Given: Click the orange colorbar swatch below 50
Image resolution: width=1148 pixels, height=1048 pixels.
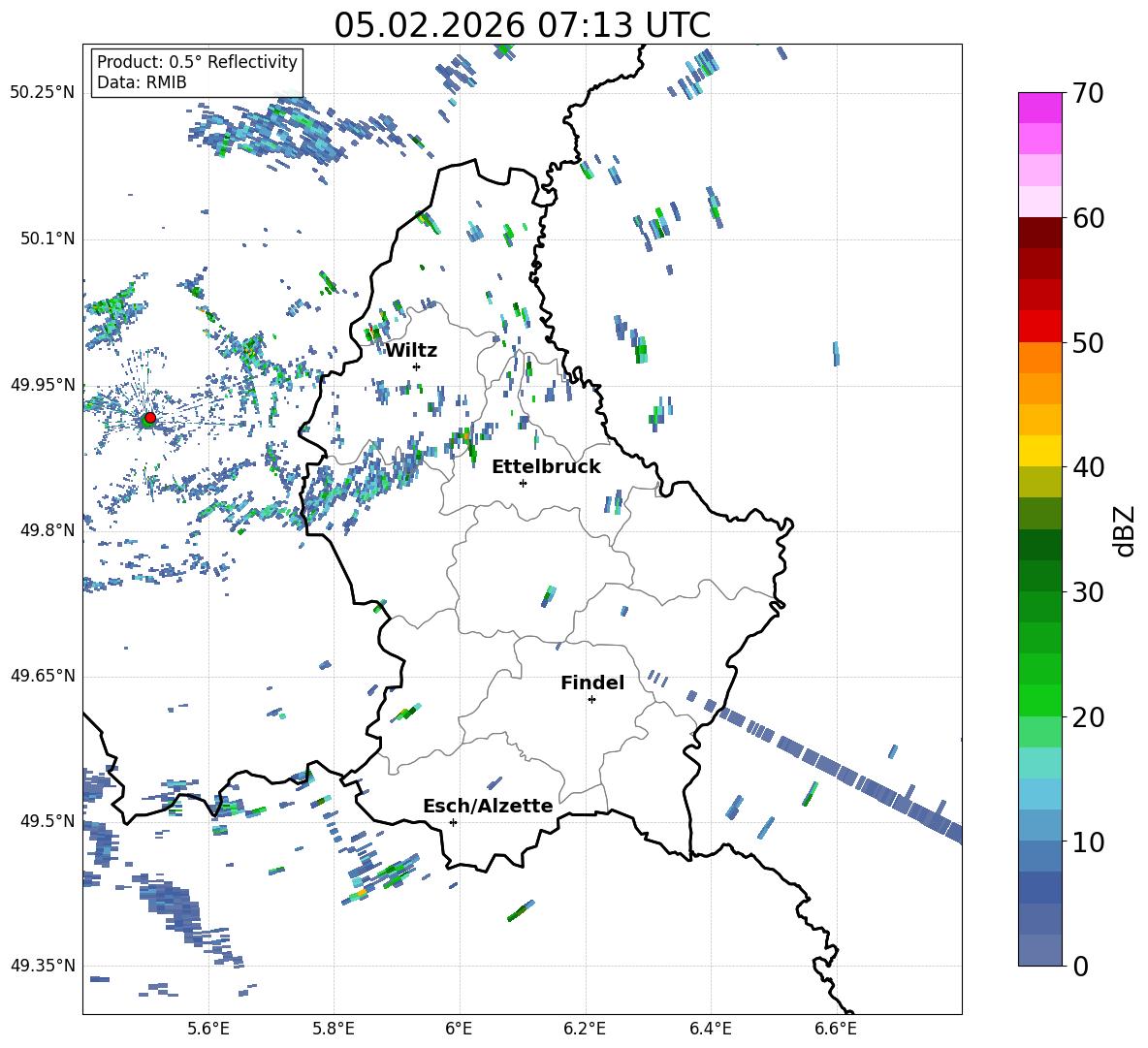Looking at the screenshot, I should [x=1039, y=358].
